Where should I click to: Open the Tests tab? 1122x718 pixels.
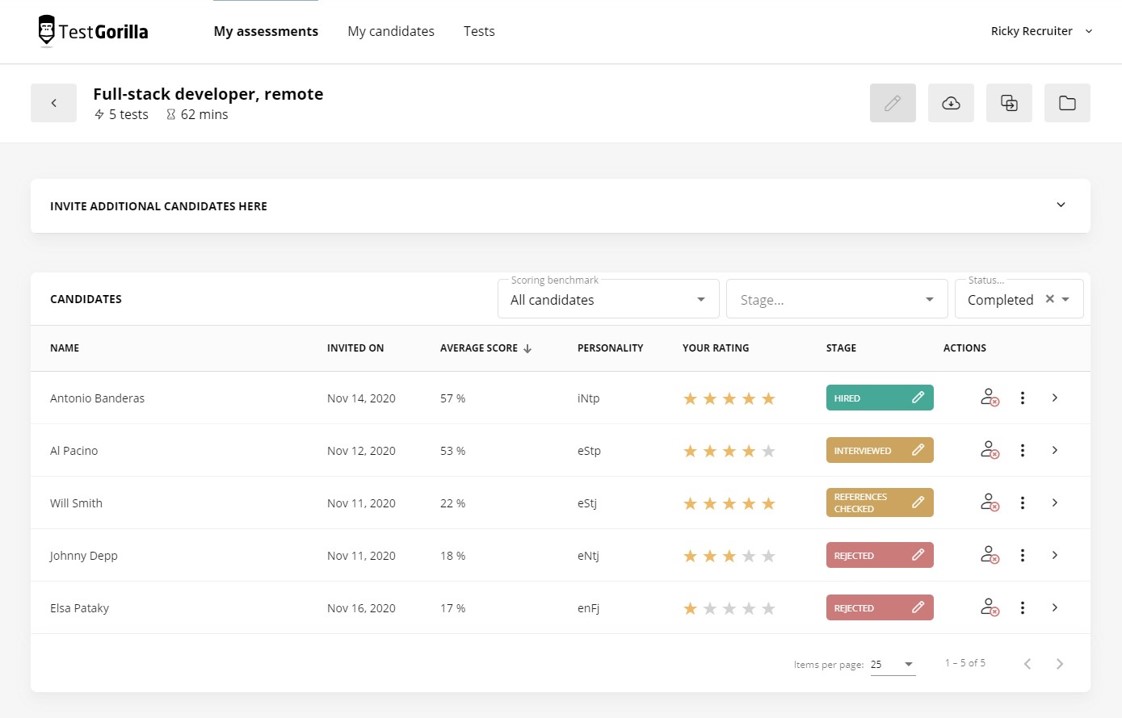coord(479,31)
